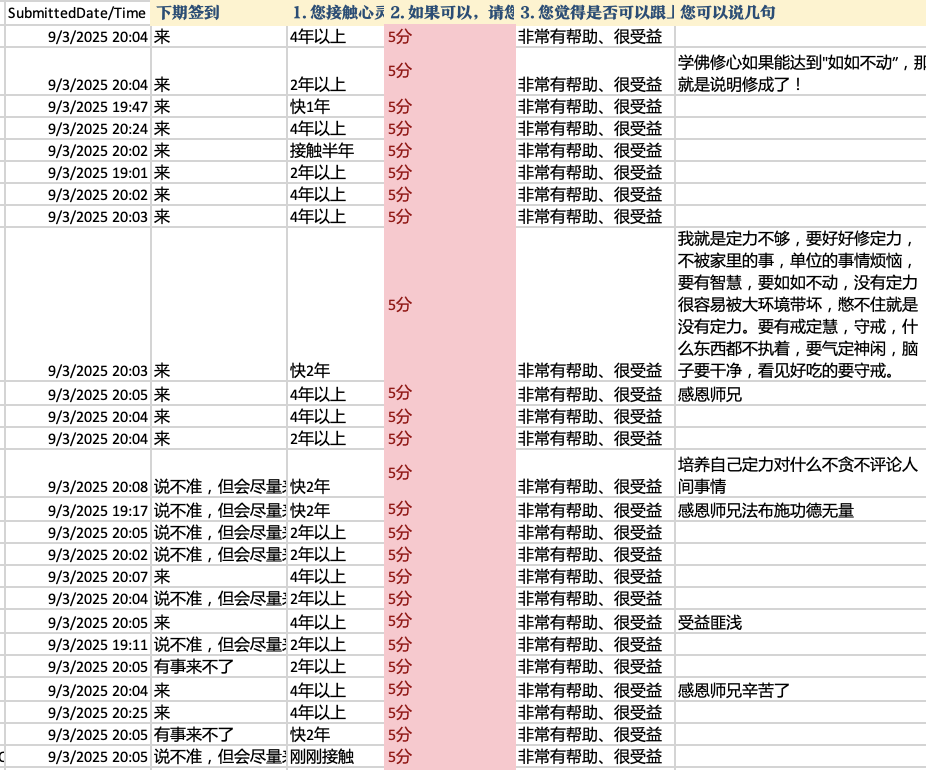Select 5分 in the 学佛修心 comment row
Screen dimensions: 926x770
pos(450,71)
